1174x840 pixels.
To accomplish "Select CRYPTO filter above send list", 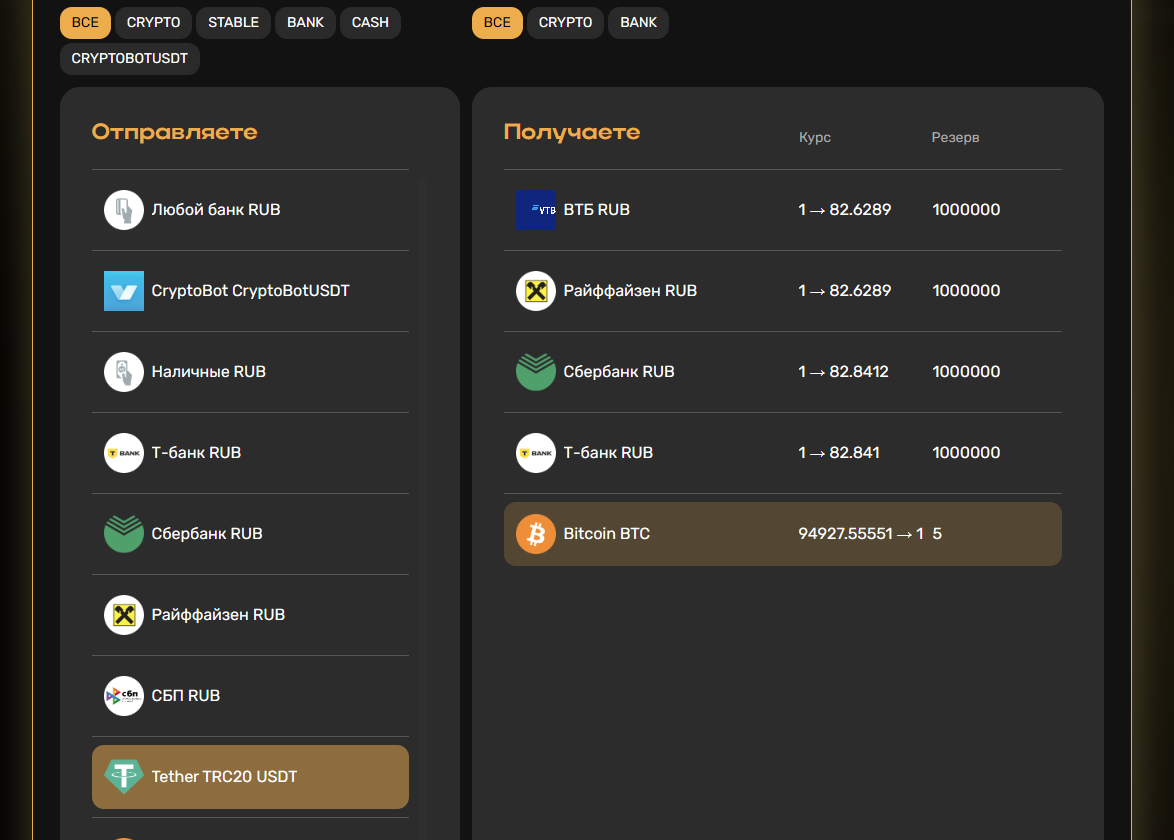I will coord(153,22).
